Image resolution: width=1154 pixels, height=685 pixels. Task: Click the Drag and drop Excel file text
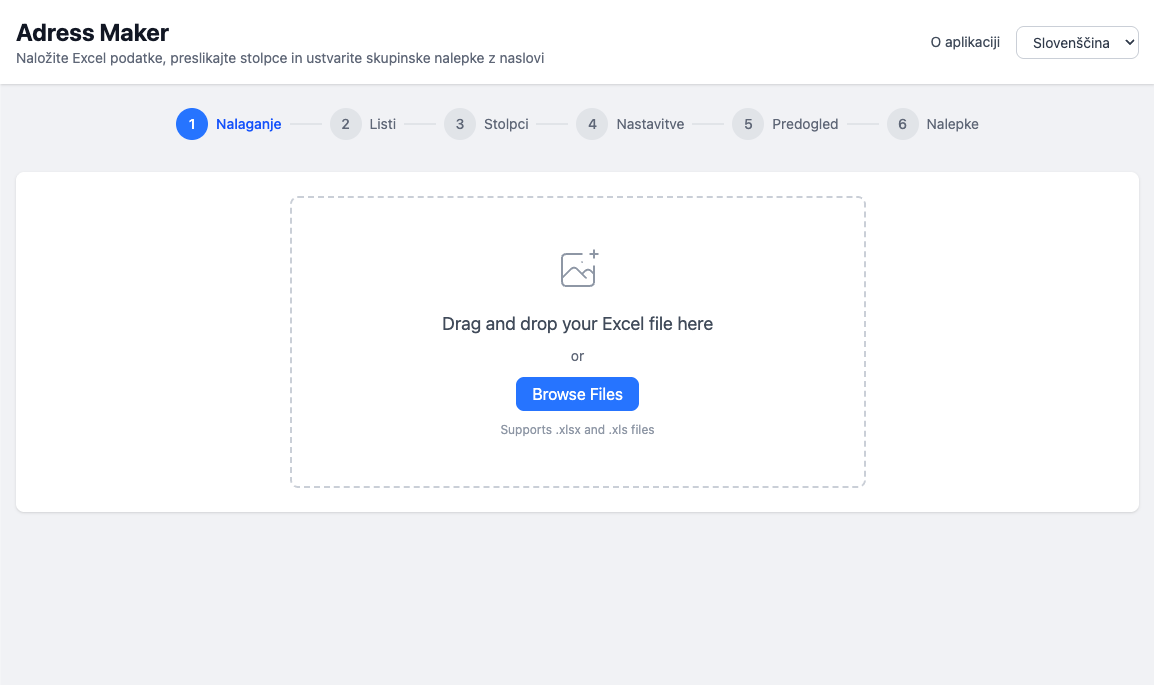577,324
